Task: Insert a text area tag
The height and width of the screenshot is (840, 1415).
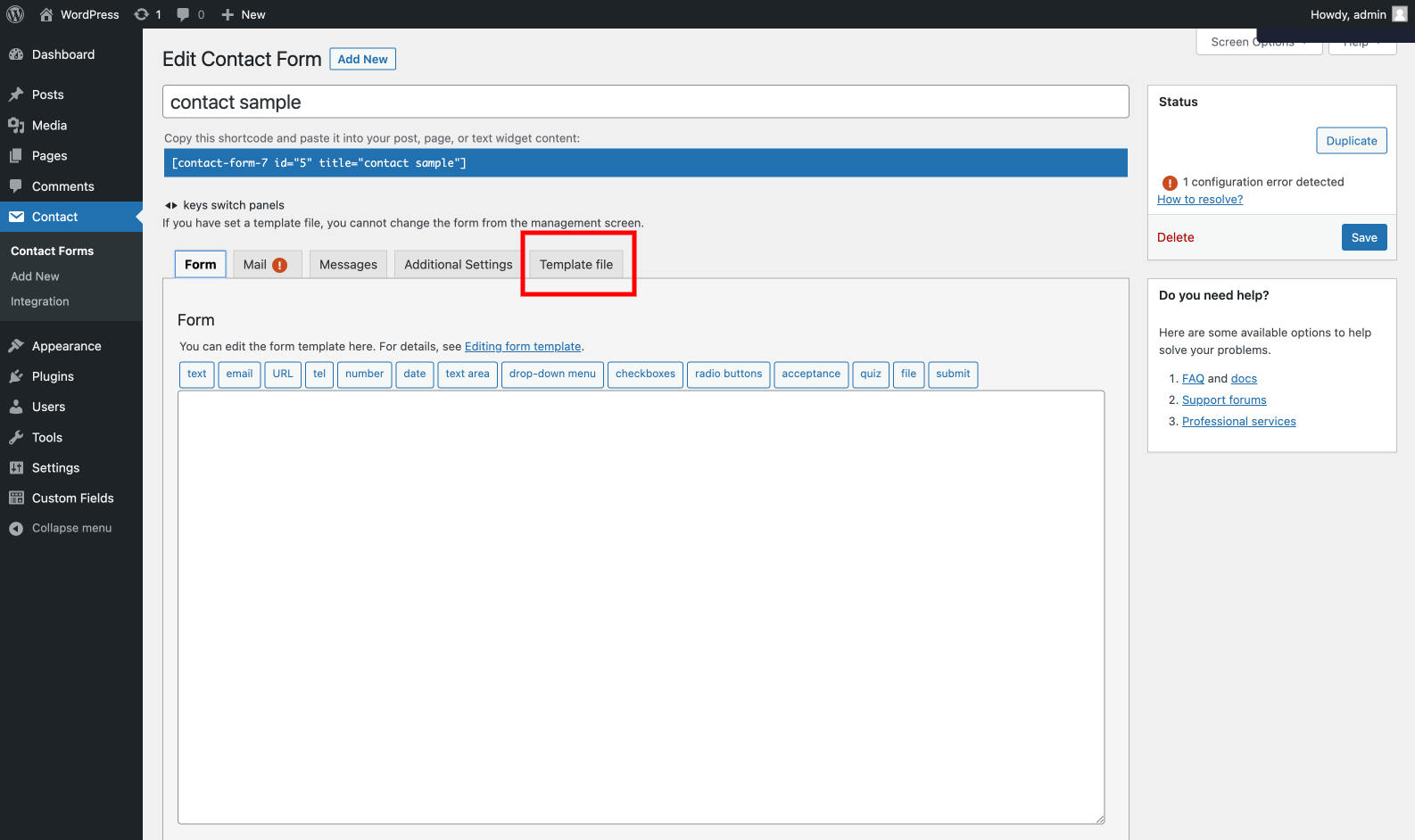Action: tap(468, 375)
